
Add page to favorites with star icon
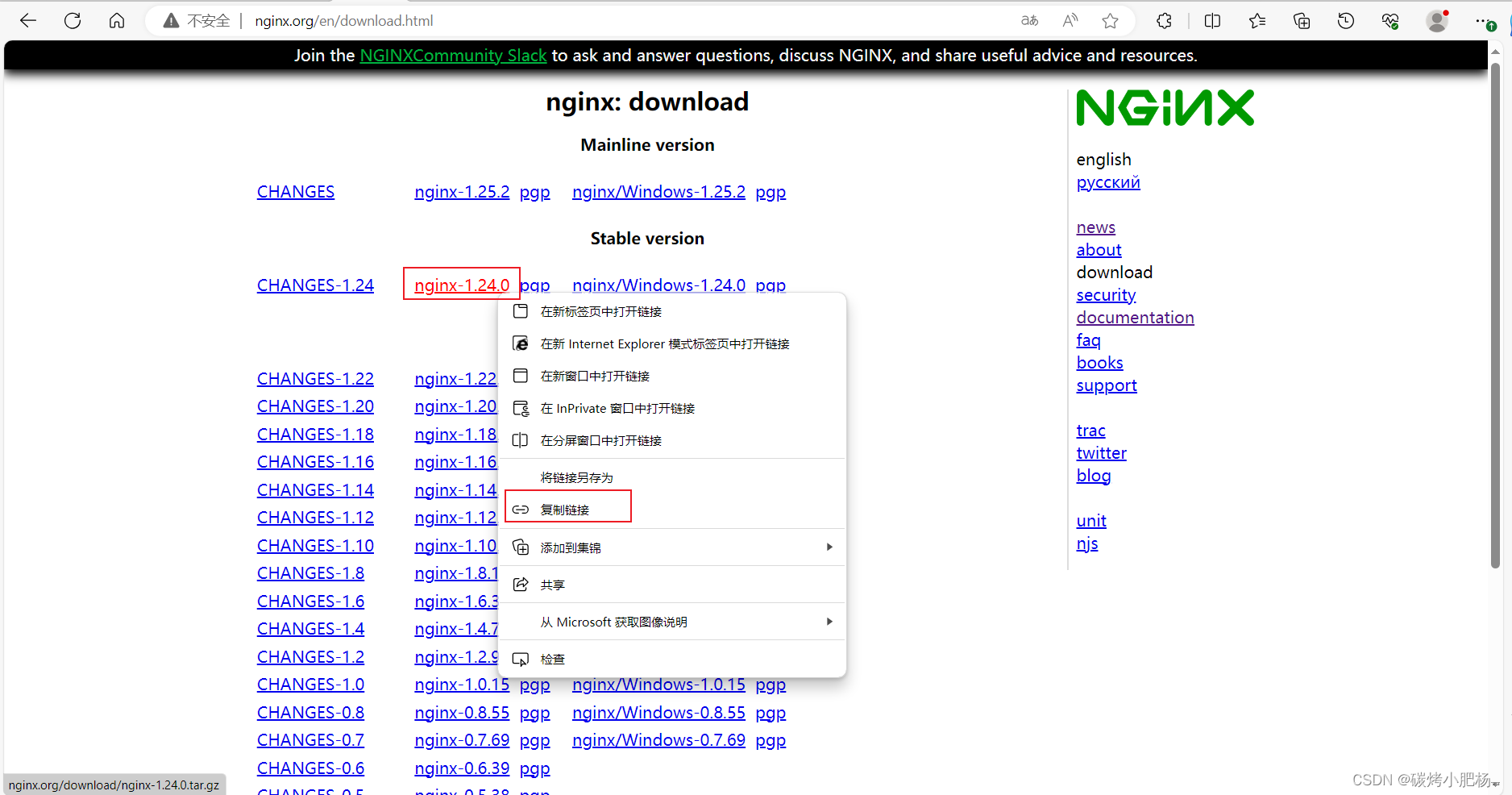click(1111, 21)
